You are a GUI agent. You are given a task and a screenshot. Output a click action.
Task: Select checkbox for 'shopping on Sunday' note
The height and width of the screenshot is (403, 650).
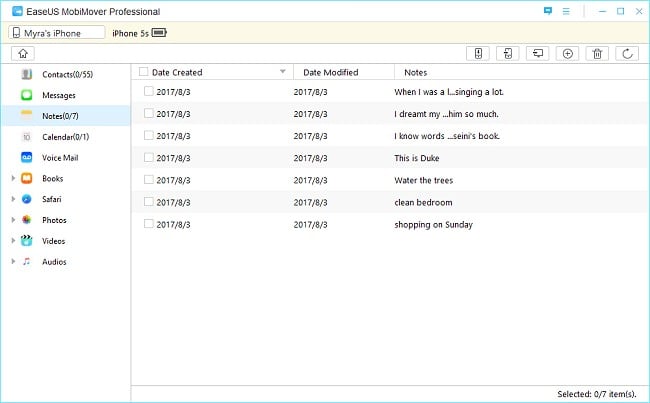tap(149, 224)
